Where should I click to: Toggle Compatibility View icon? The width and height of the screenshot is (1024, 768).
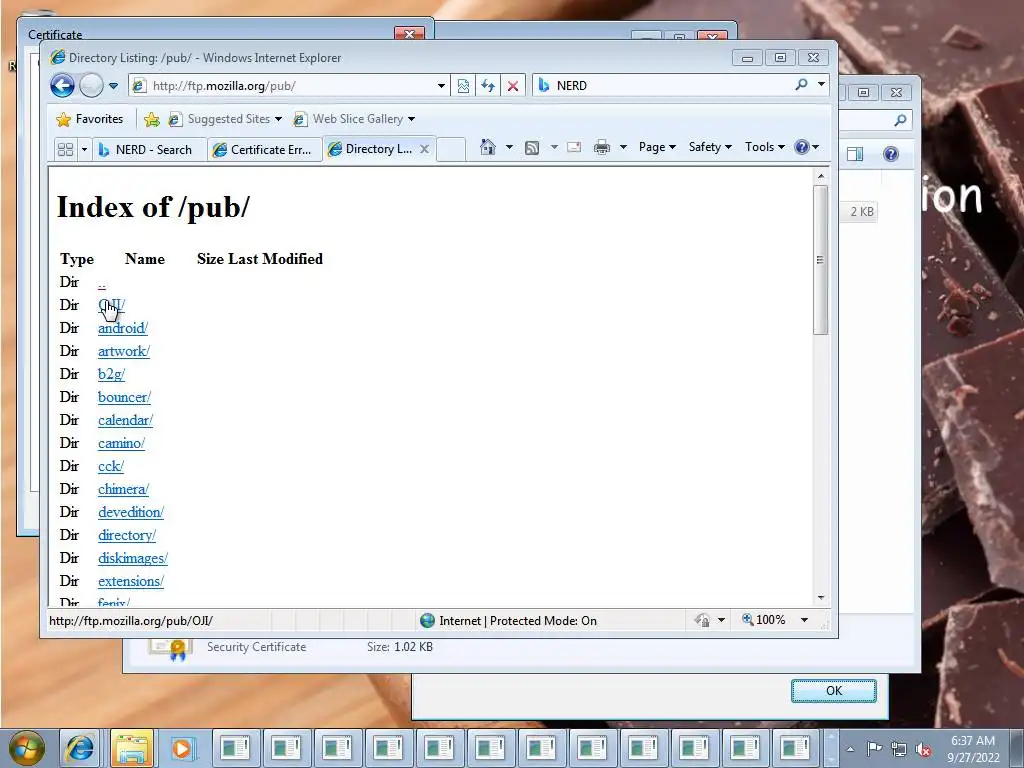click(463, 86)
